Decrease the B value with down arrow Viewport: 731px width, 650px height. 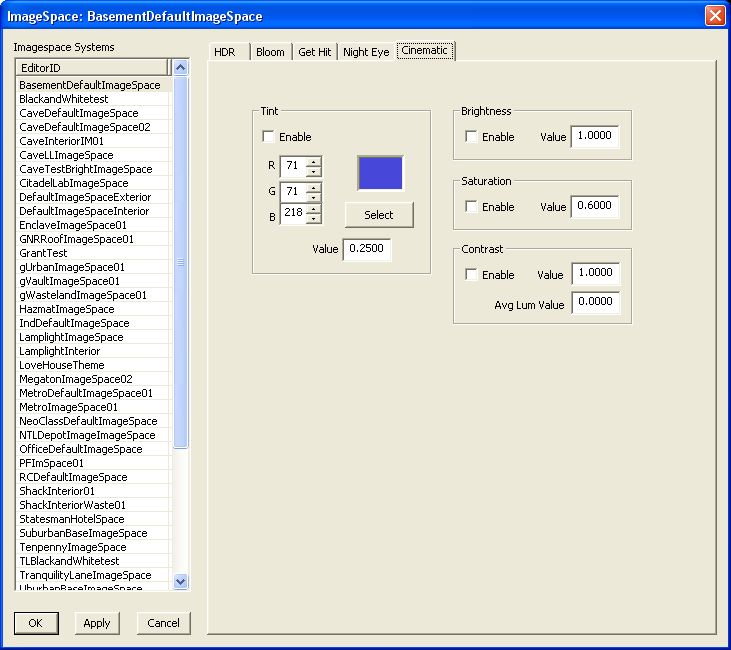click(313, 218)
